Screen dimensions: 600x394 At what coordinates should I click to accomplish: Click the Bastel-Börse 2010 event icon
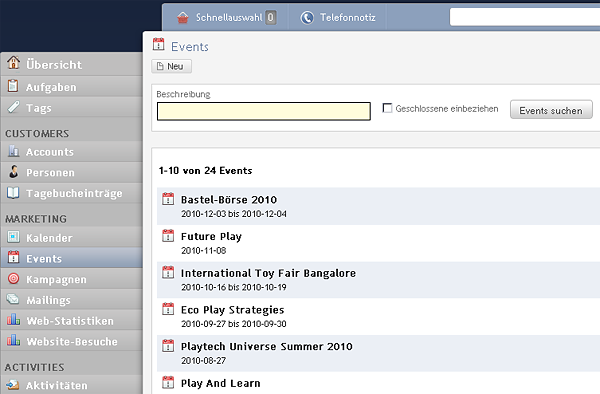point(168,199)
